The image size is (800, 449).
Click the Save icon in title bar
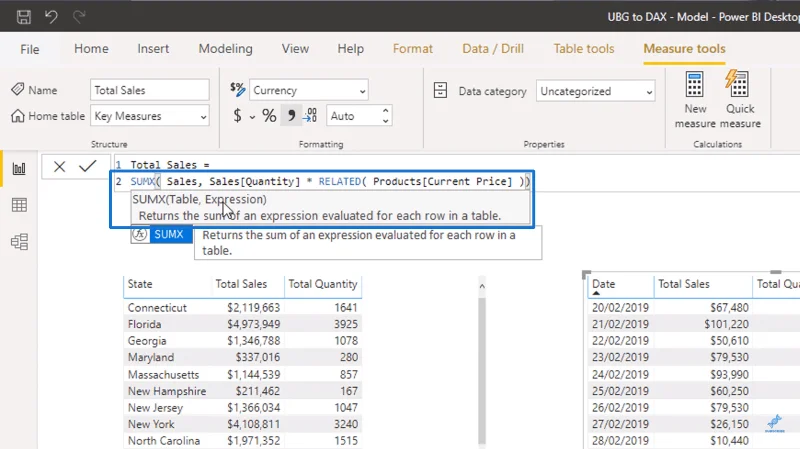[x=23, y=17]
